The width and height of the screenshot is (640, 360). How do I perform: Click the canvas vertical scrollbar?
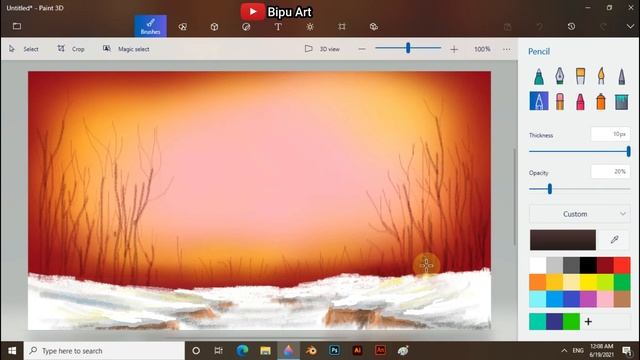pyautogui.click(x=514, y=197)
